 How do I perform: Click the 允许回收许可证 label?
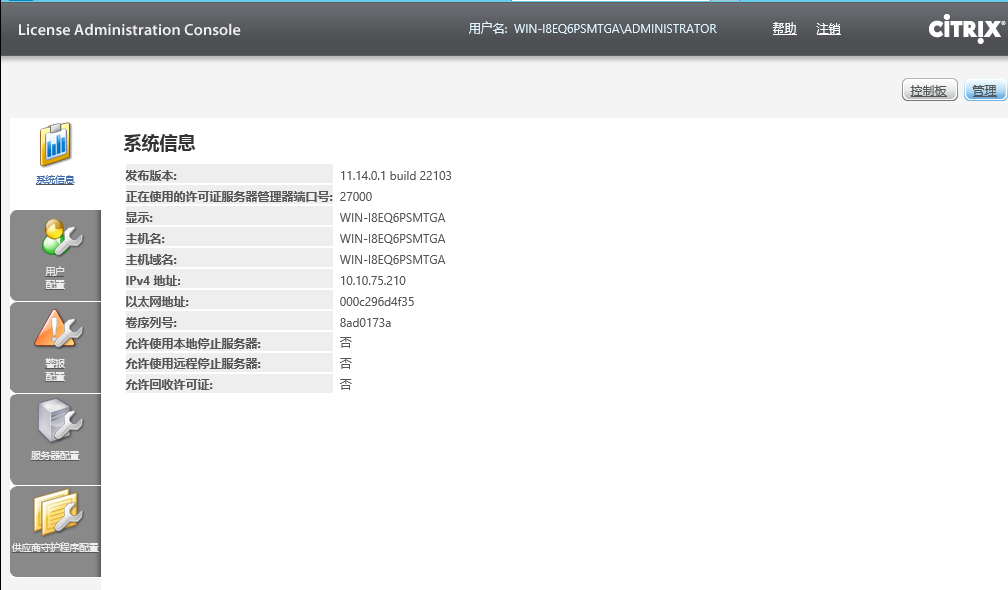pyautogui.click(x=169, y=384)
